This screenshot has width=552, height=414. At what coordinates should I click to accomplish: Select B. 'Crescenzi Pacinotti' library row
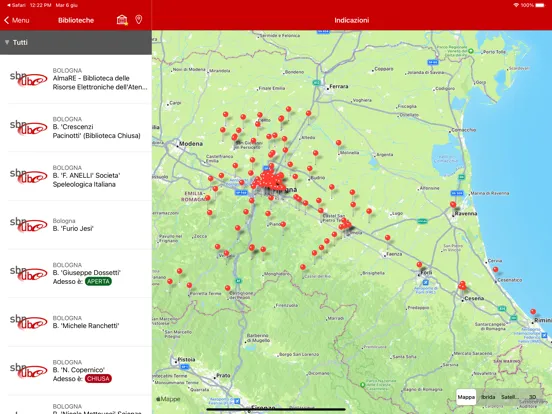76,127
